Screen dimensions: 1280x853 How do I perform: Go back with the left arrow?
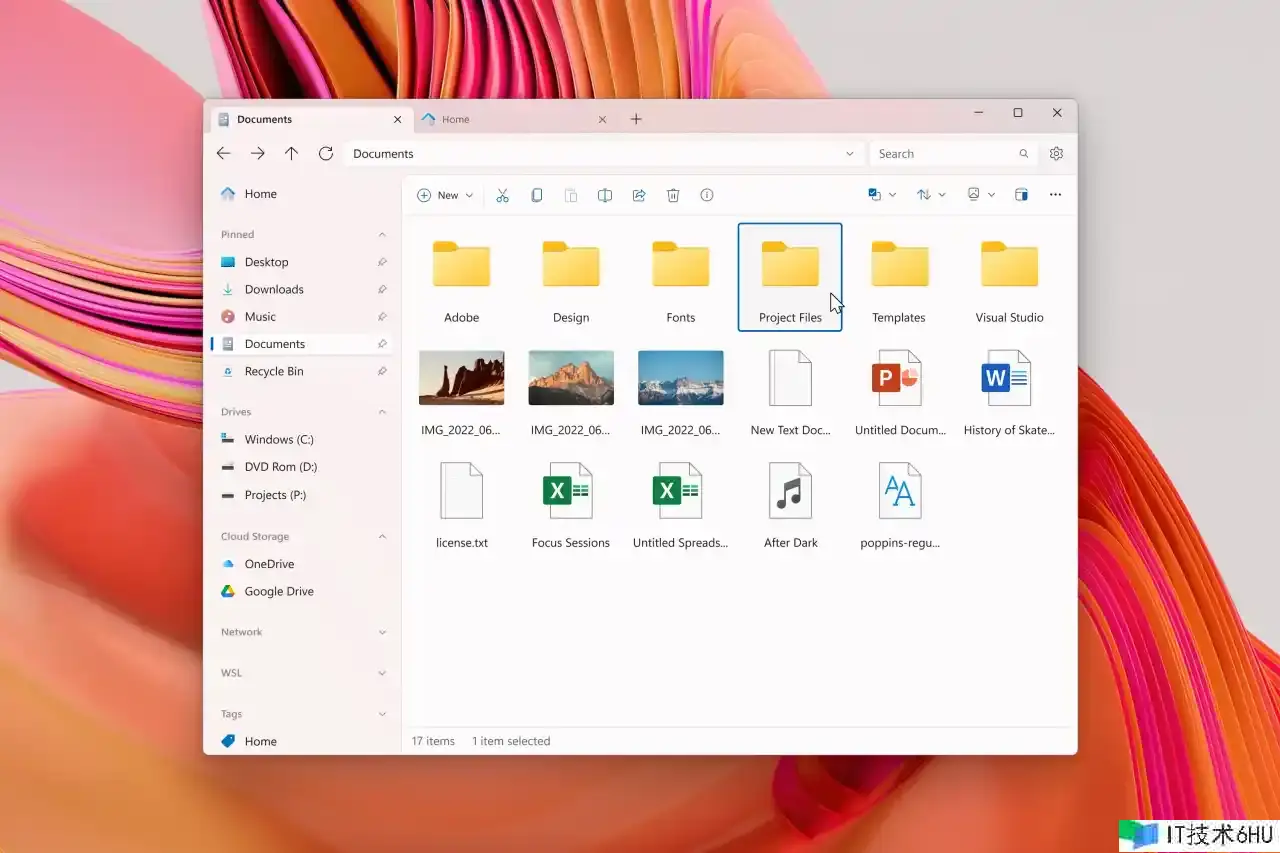tap(224, 153)
